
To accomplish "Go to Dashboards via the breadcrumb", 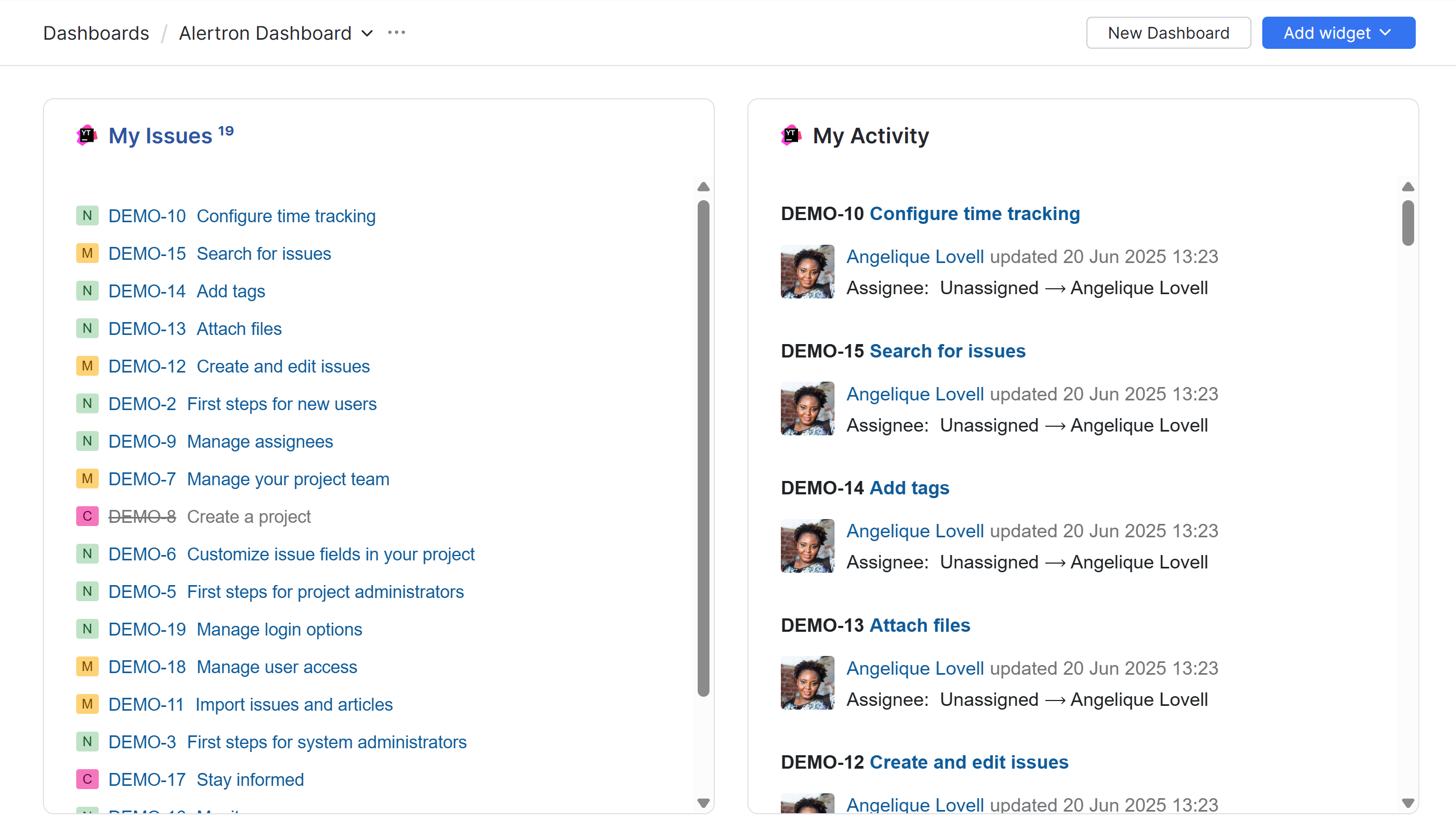I will tap(96, 33).
